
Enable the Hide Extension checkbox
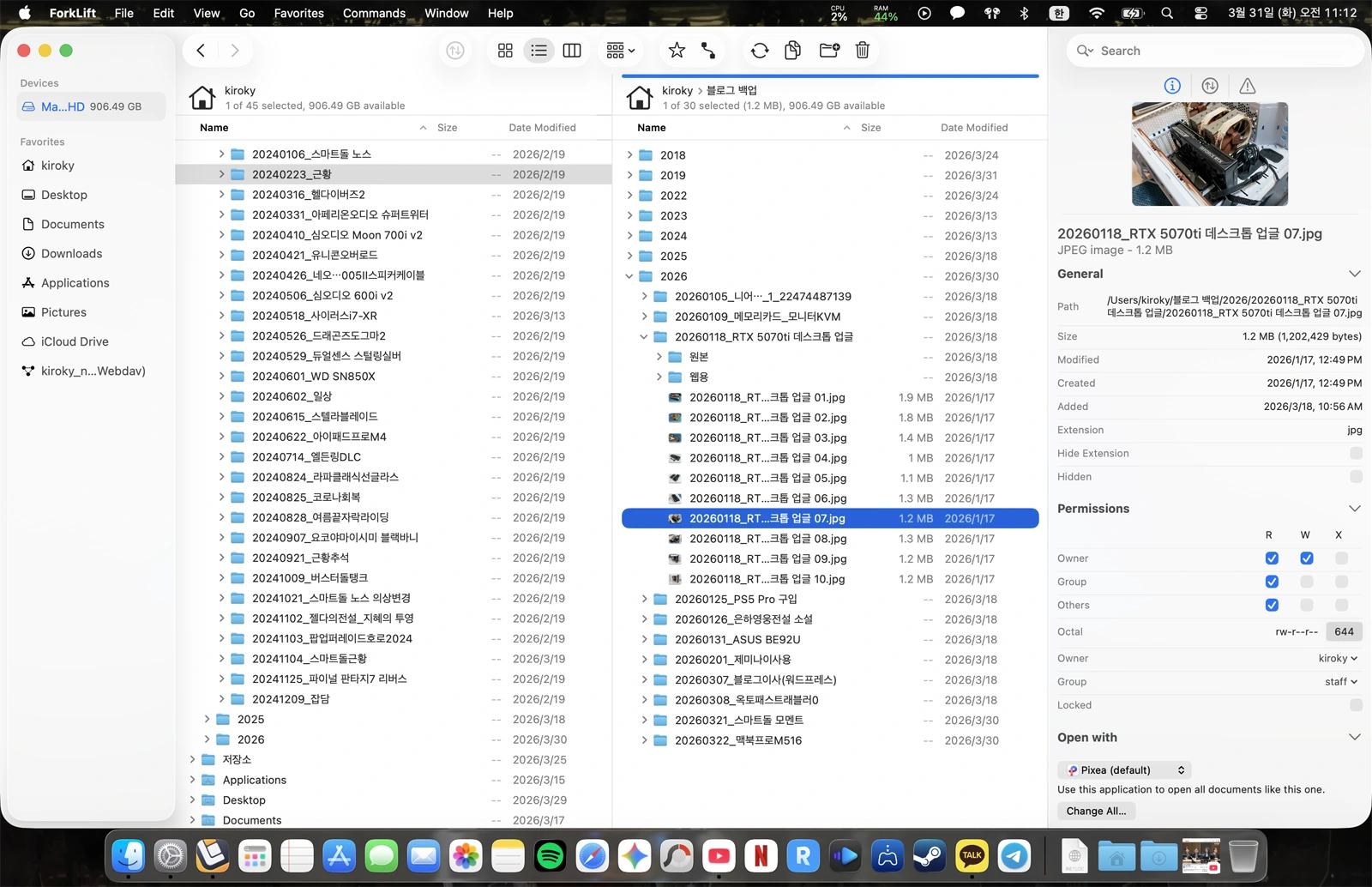coord(1355,453)
